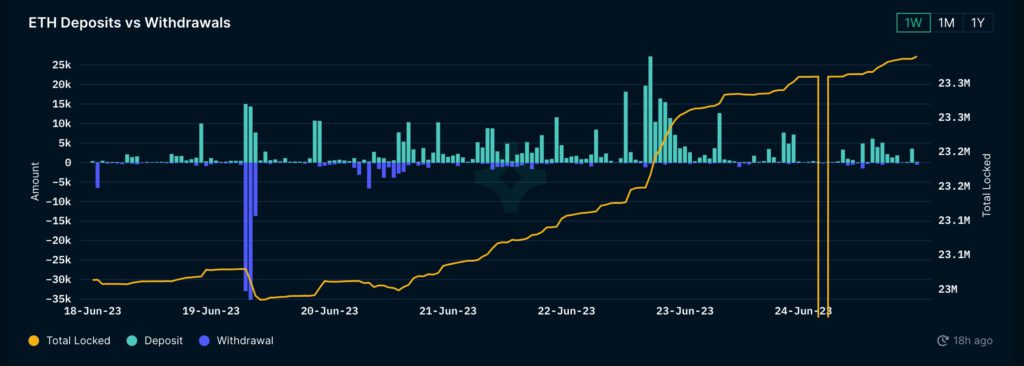Click the '18h ago' update timestamp
This screenshot has width=1024, height=366.
tap(973, 341)
